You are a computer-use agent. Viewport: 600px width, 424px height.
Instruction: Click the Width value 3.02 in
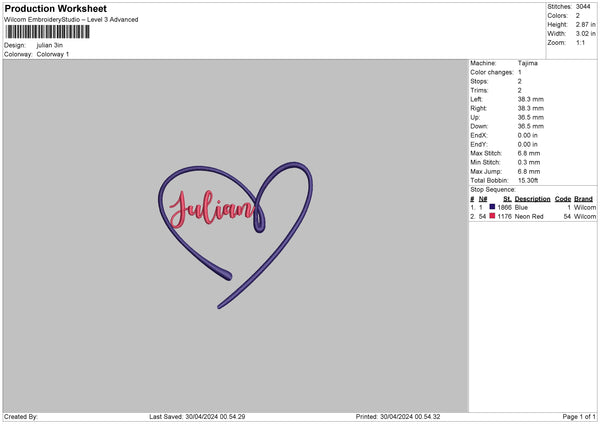coord(585,34)
